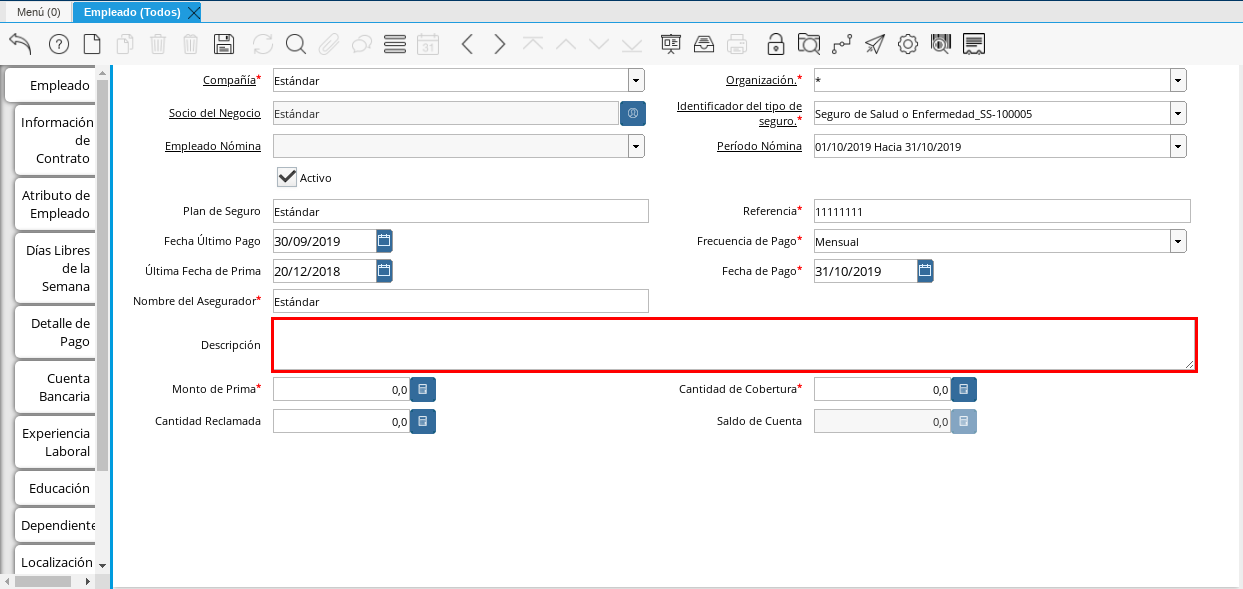Open the Help icon in toolbar
Viewport: 1243px width, 589px height.
[x=59, y=44]
